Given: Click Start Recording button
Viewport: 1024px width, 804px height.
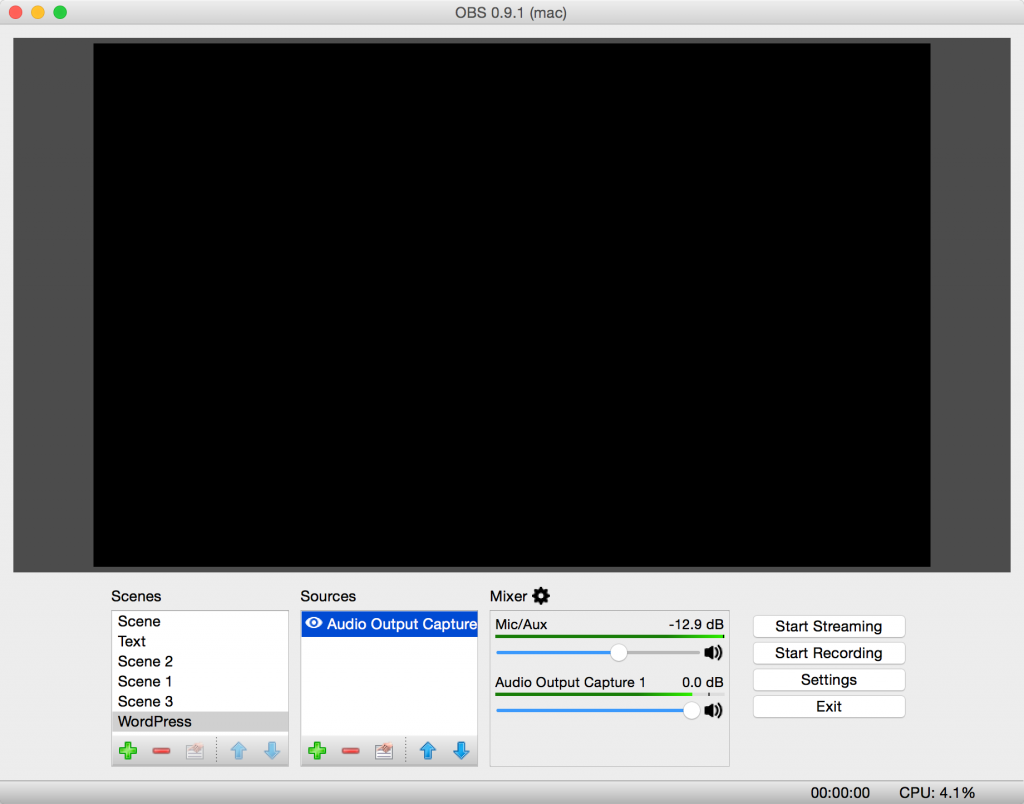Looking at the screenshot, I should click(x=829, y=653).
